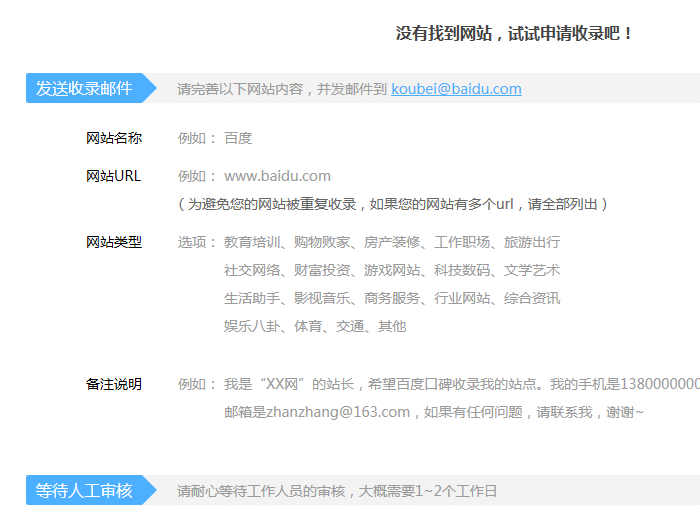Click the 社交网络 category option
Viewport: 700px width, 531px height.
tap(252, 270)
